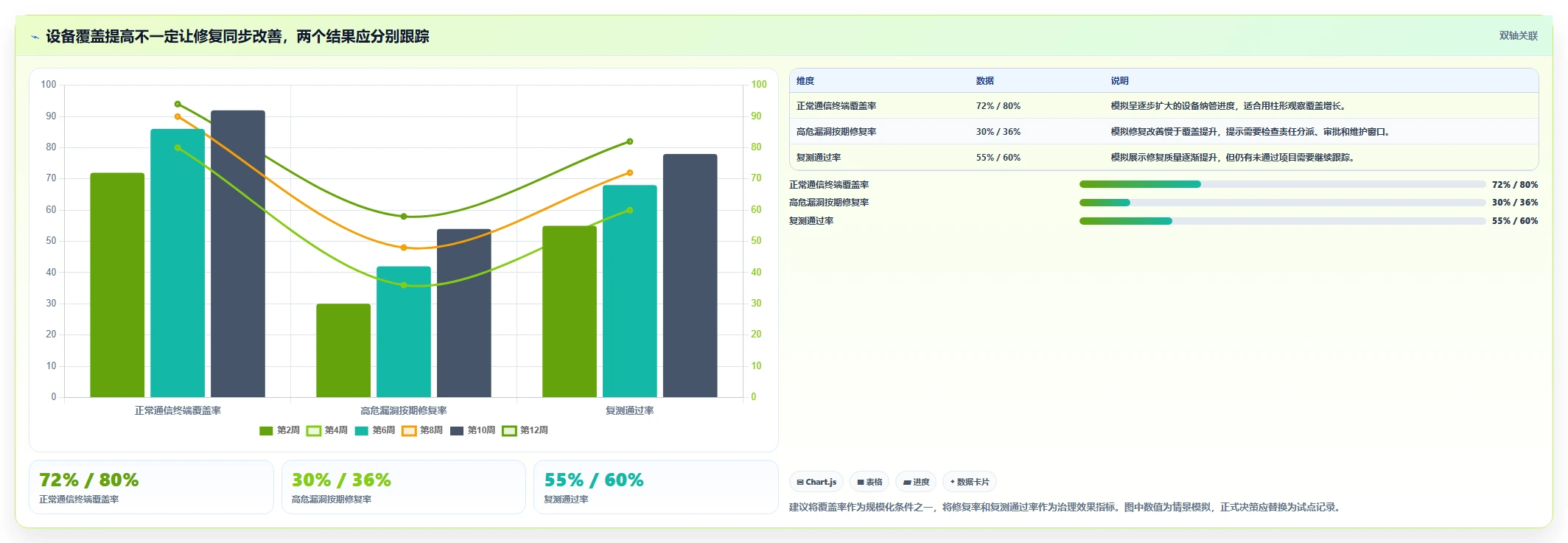Click the 数据卡片 chip
The image size is (1568, 543).
point(970,482)
